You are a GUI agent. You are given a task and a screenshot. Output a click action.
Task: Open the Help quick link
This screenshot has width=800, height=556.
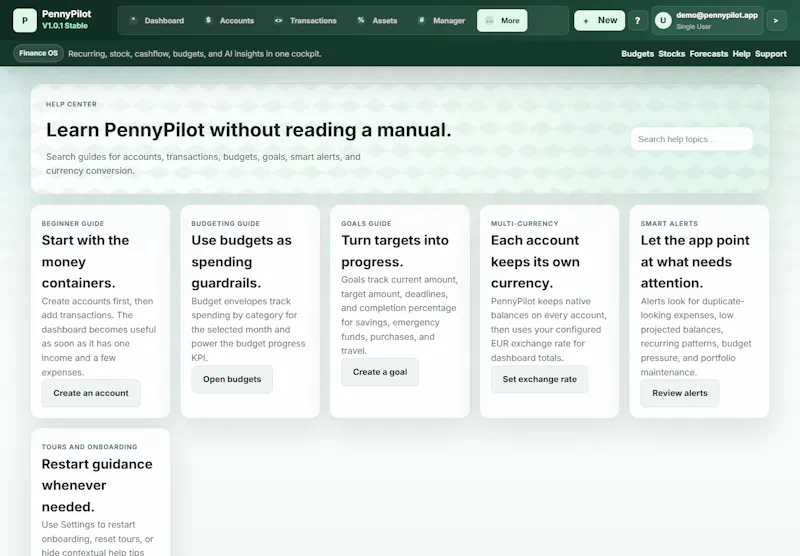click(x=741, y=54)
